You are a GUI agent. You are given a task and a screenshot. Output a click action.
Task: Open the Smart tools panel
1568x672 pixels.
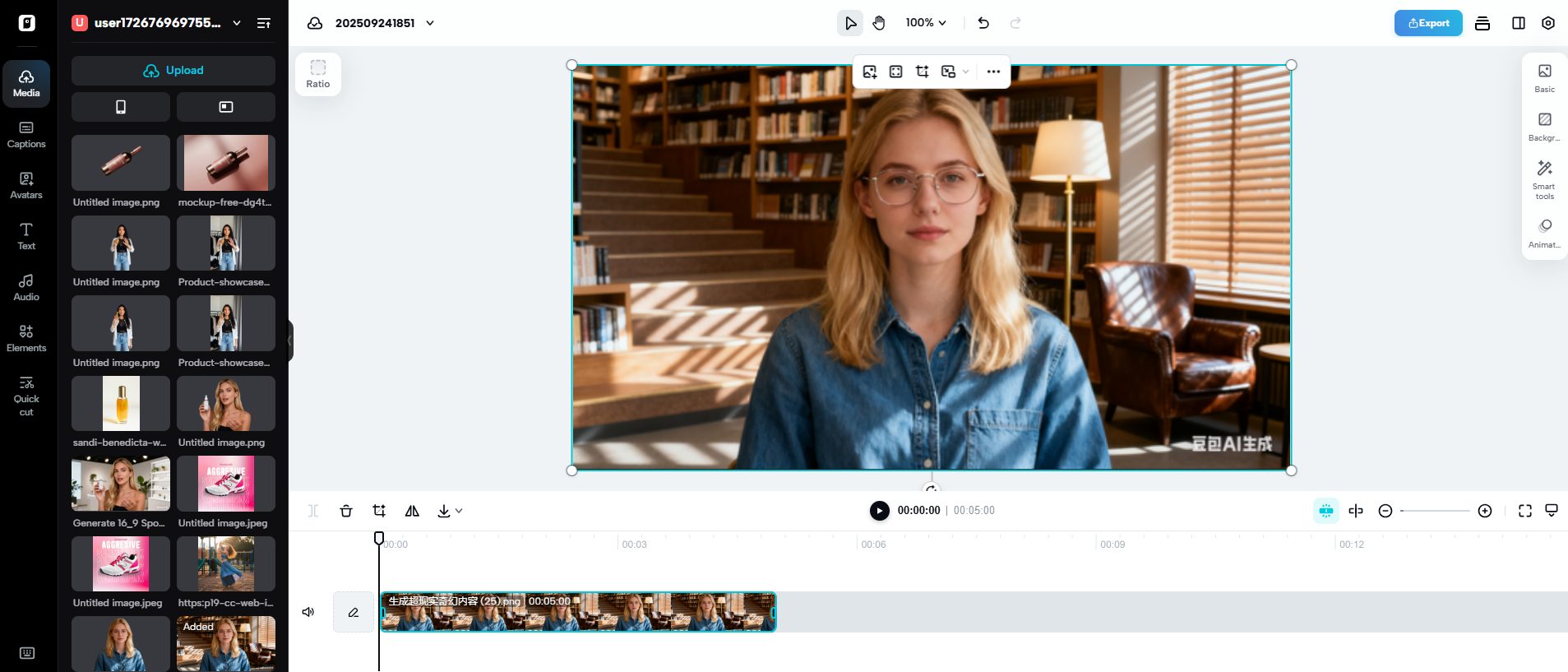tap(1545, 180)
